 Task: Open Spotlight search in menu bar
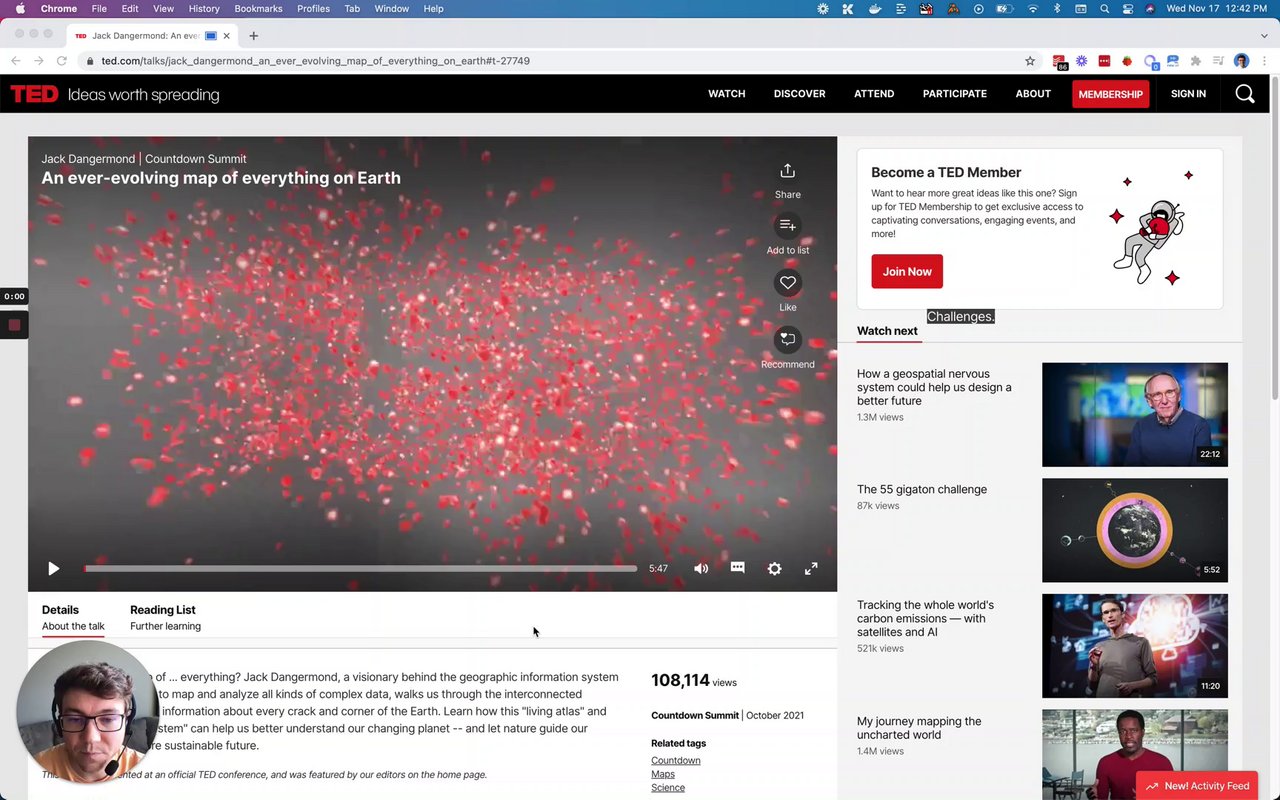coord(1104,8)
